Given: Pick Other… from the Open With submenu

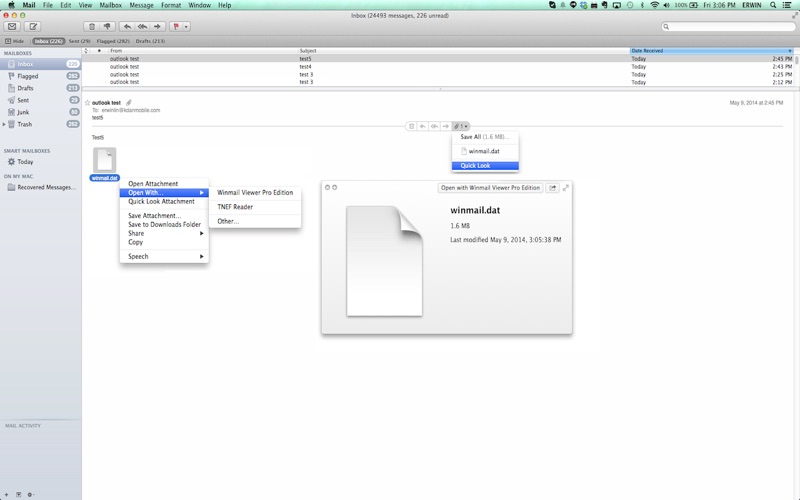Looking at the screenshot, I should [x=255, y=221].
